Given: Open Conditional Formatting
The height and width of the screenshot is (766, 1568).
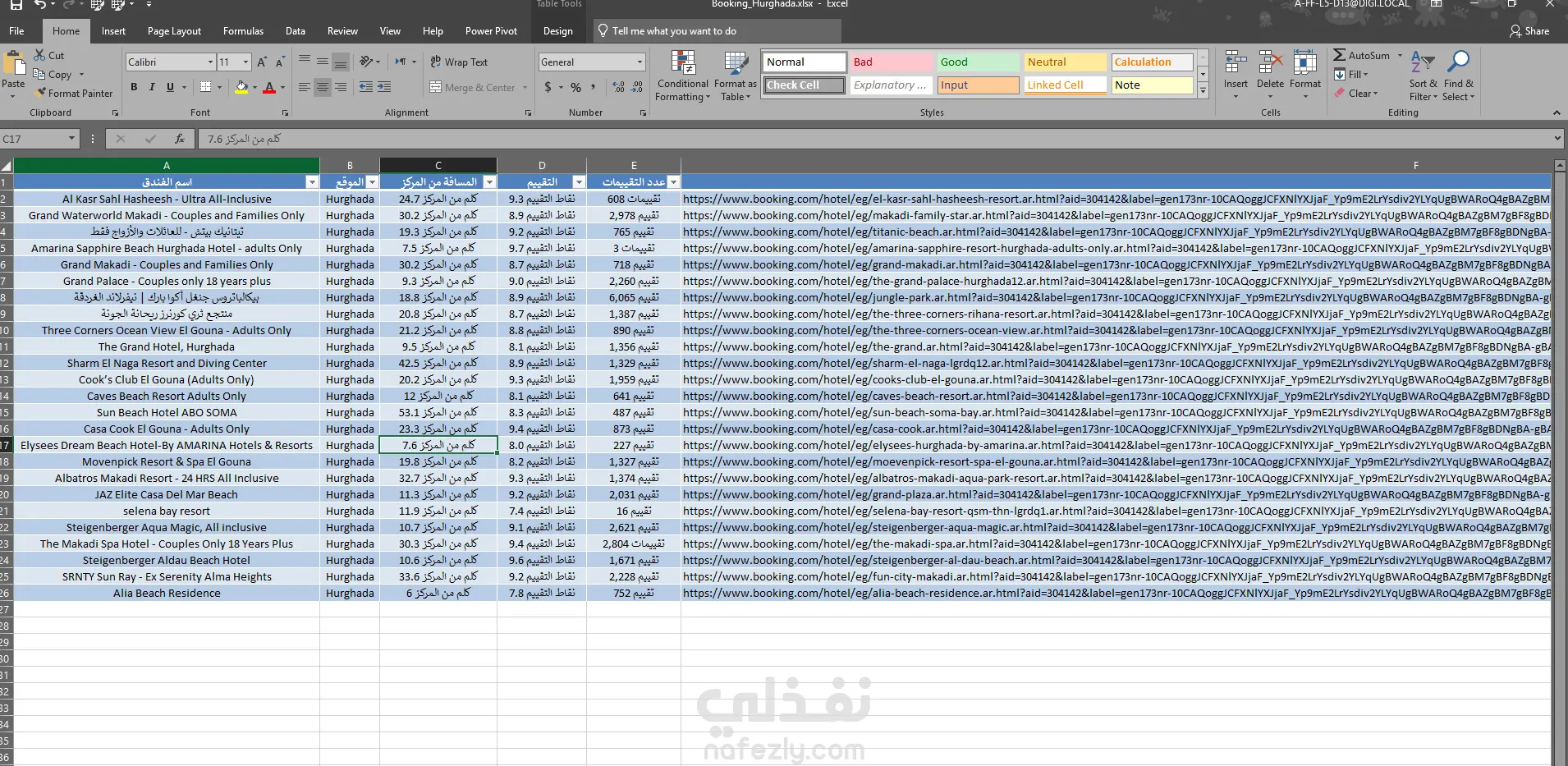Looking at the screenshot, I should coord(683,76).
